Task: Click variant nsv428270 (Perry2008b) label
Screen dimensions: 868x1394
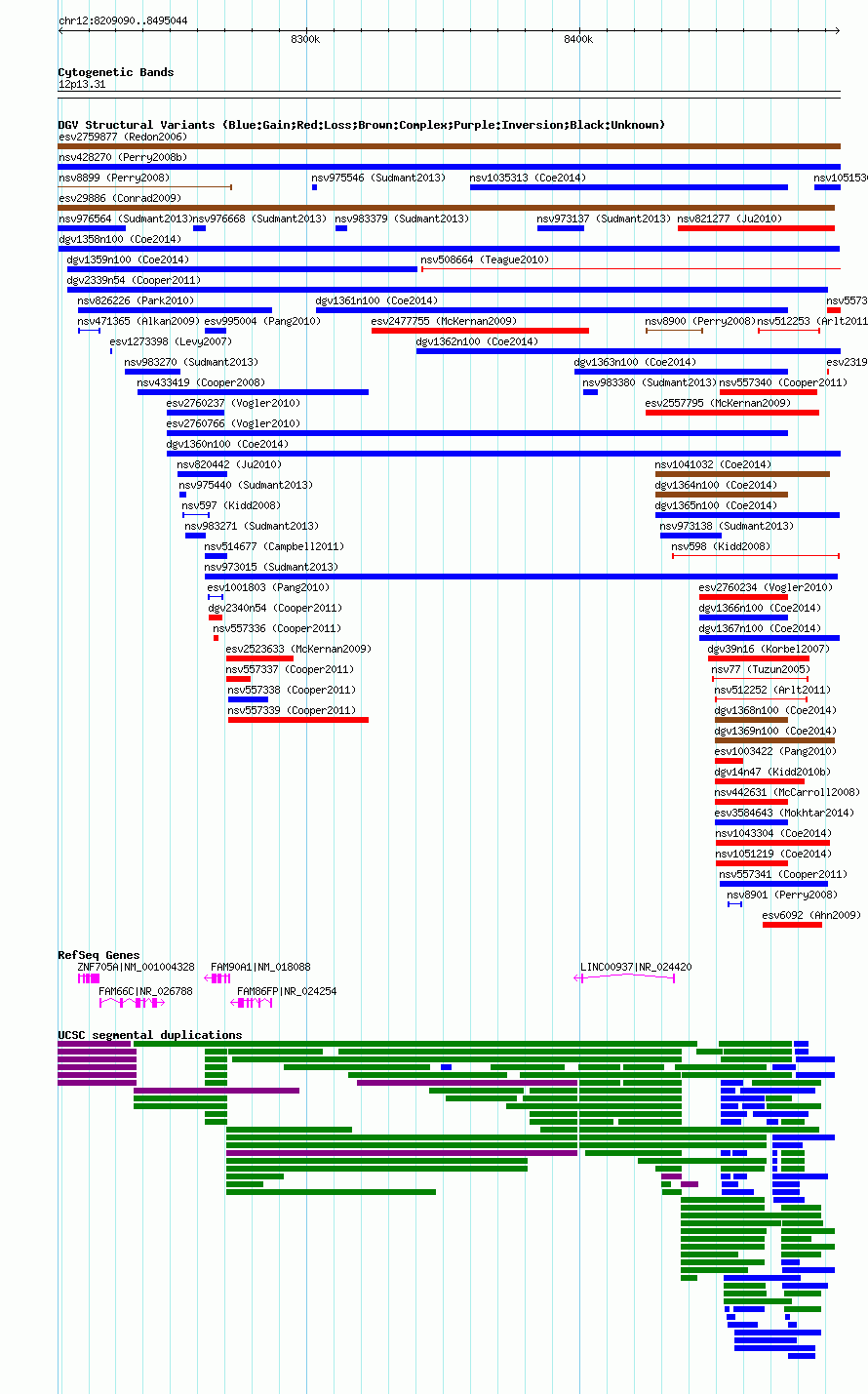Action: click(123, 157)
